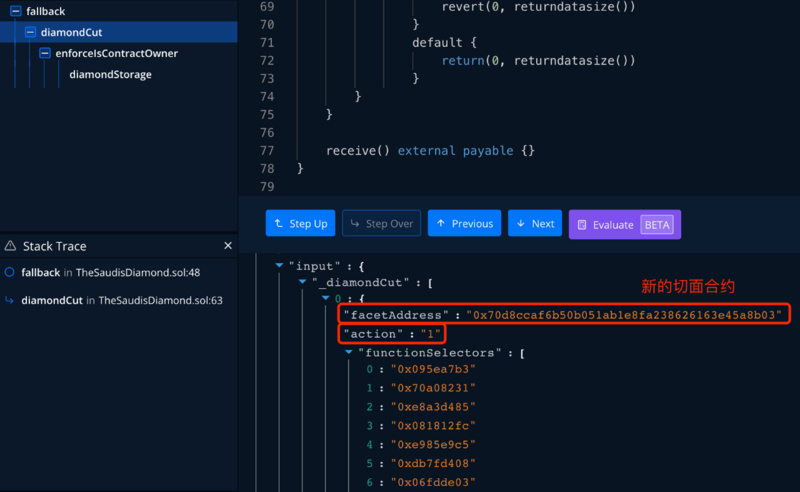
Task: Collapse the "functionSelectors" array
Action: (x=349, y=352)
